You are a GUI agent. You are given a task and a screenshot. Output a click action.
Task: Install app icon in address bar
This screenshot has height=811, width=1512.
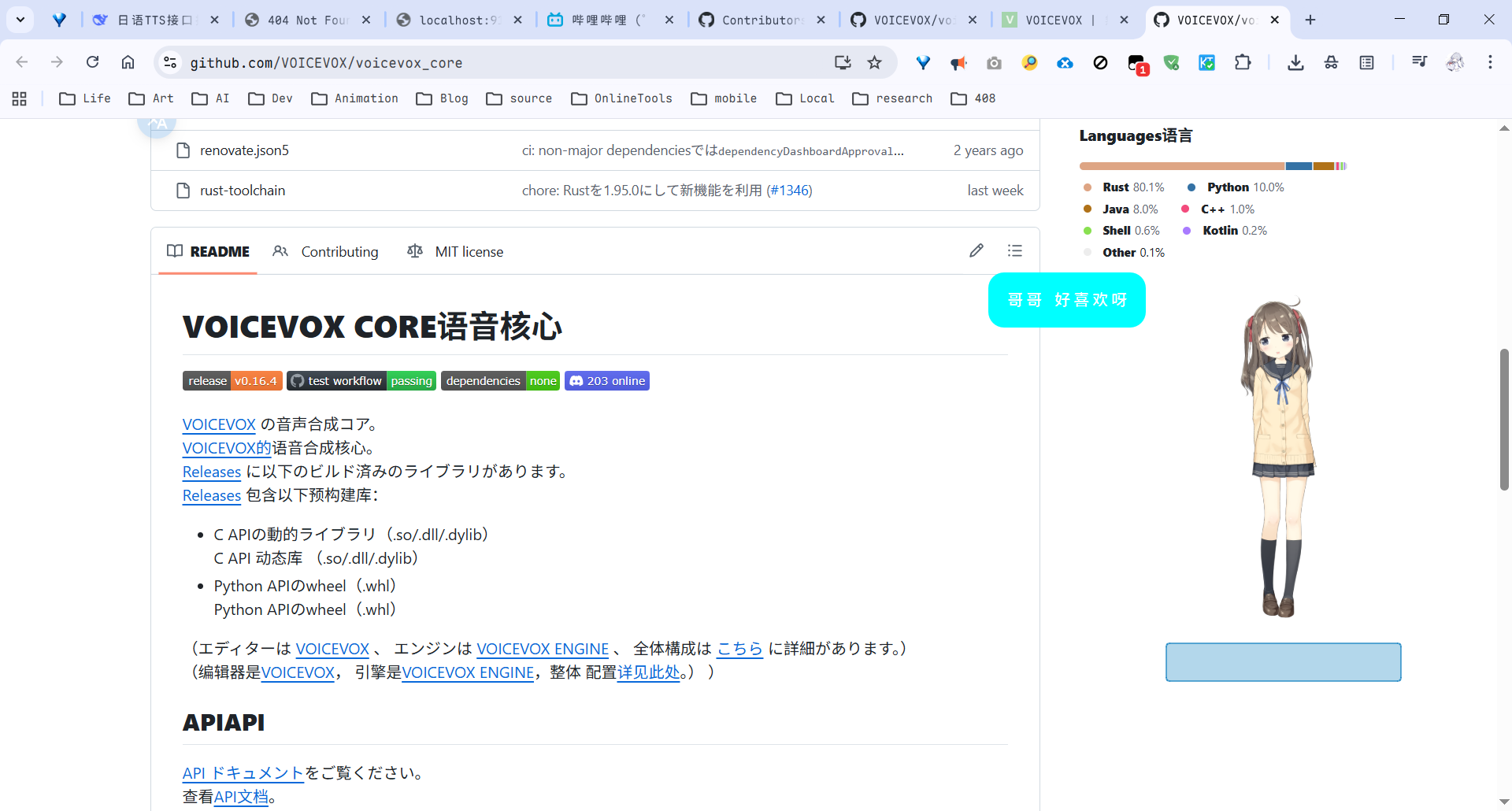pyautogui.click(x=843, y=62)
